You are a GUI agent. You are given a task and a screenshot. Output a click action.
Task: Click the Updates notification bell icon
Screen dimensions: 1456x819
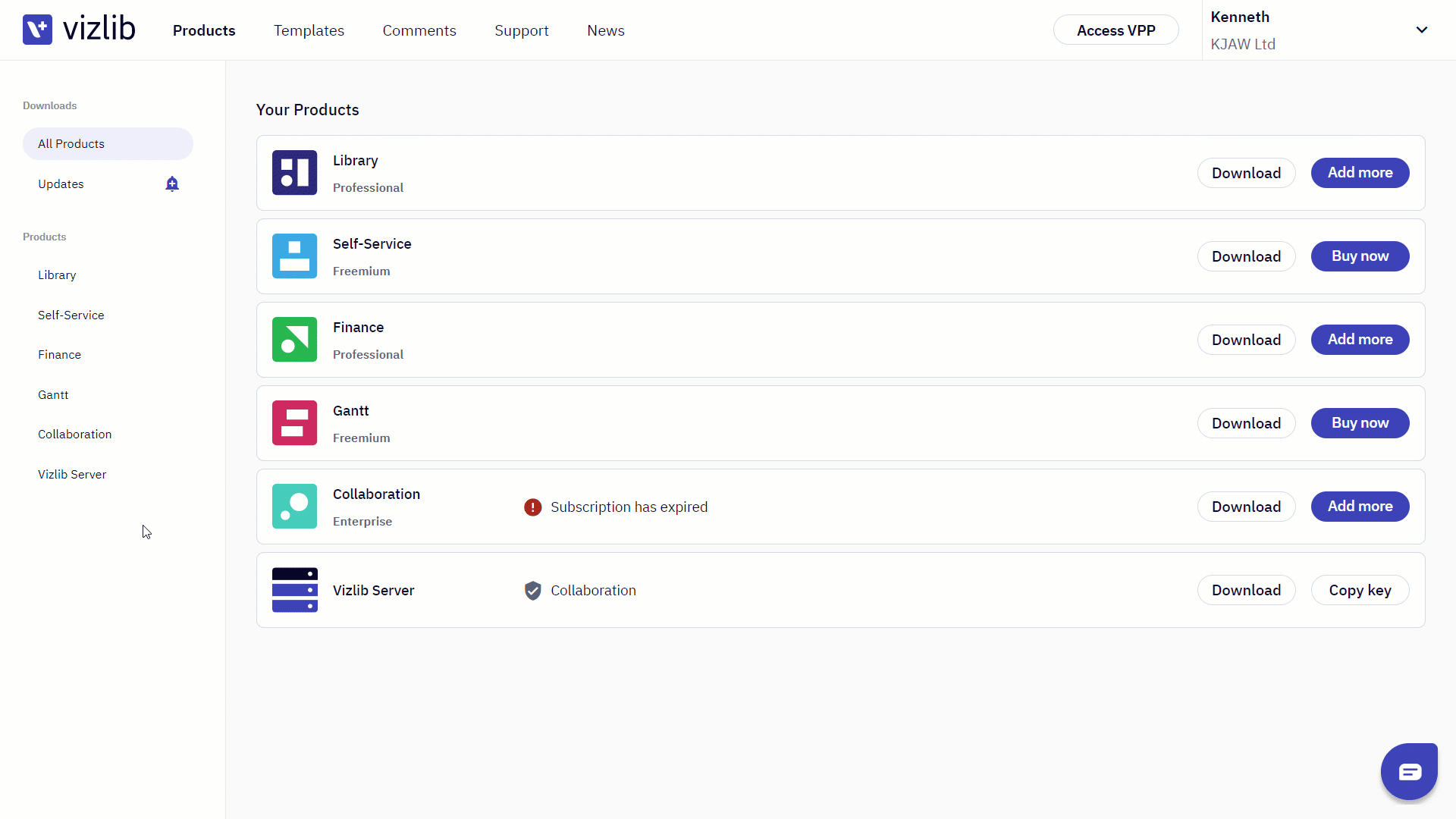click(172, 184)
